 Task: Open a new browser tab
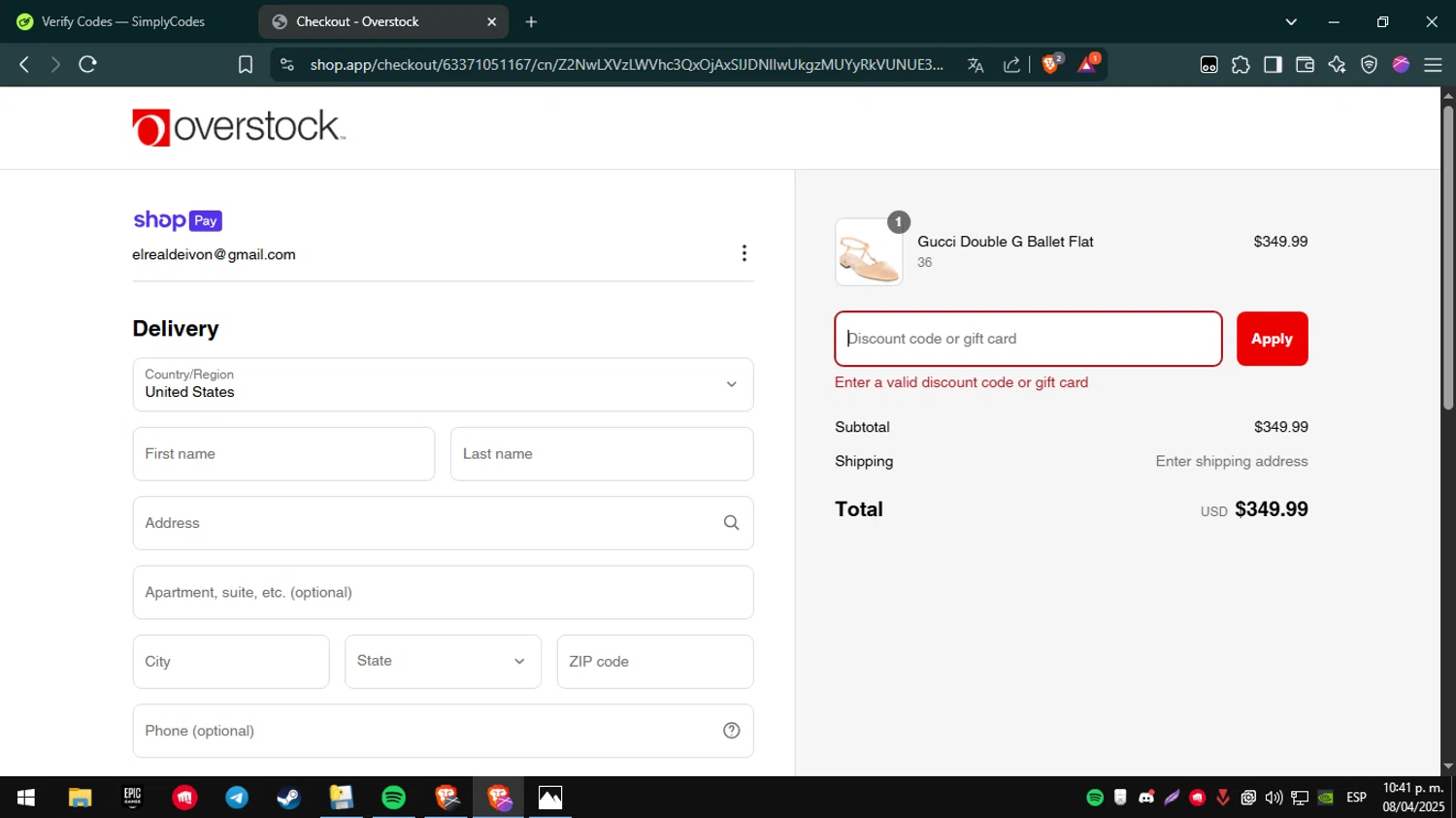[531, 21]
